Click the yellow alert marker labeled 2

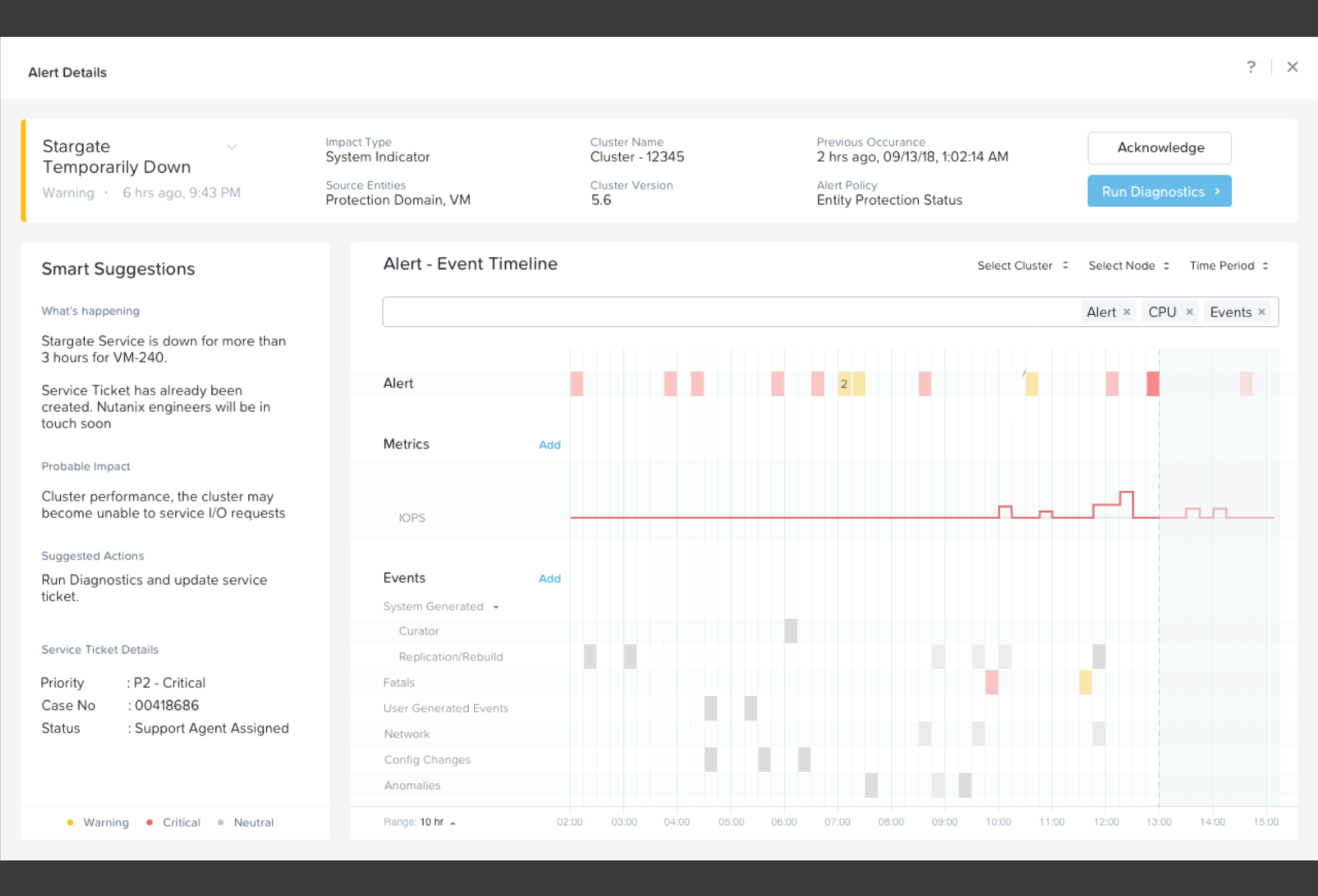tap(844, 384)
